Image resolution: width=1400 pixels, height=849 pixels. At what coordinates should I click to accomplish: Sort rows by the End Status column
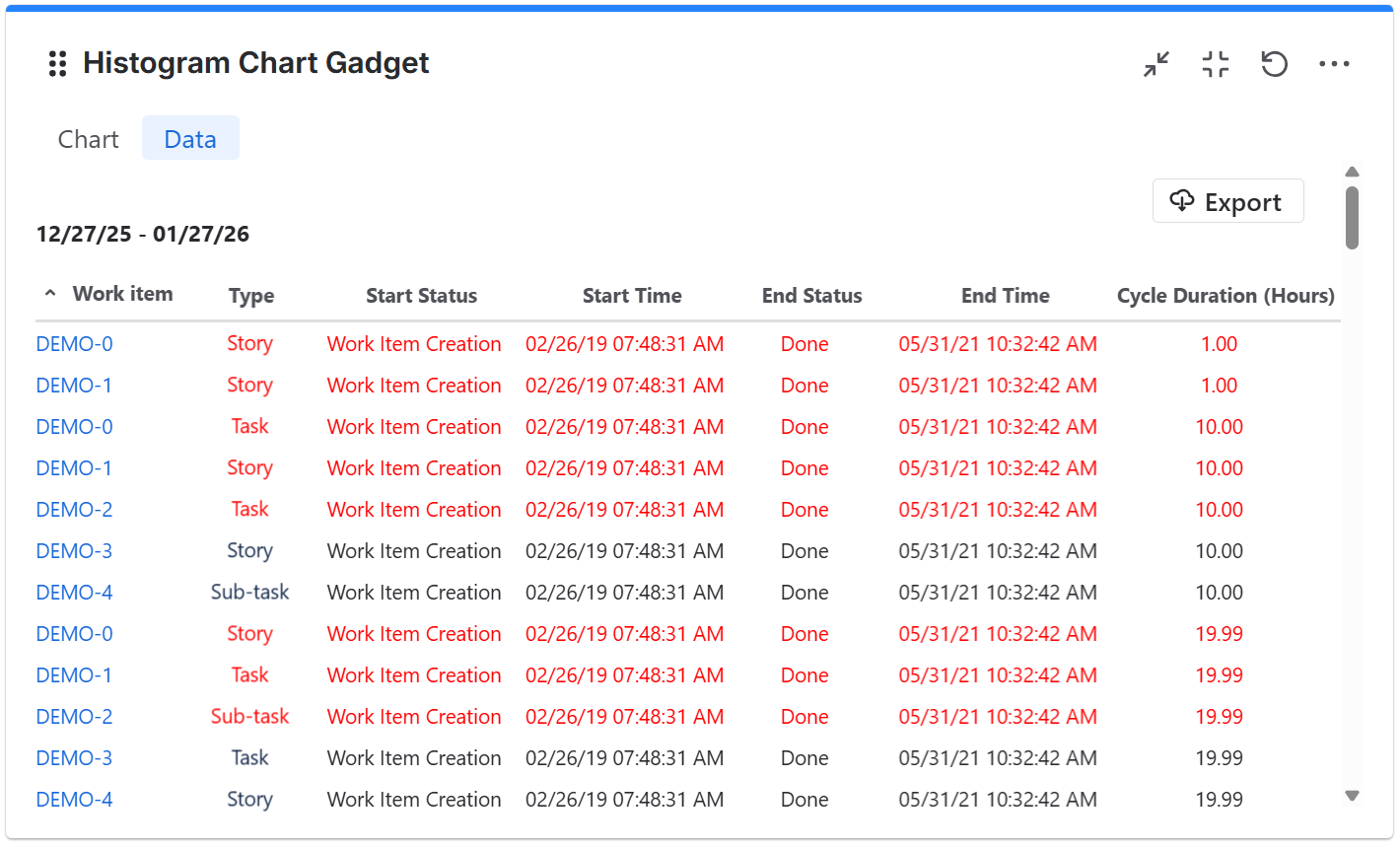[811, 294]
